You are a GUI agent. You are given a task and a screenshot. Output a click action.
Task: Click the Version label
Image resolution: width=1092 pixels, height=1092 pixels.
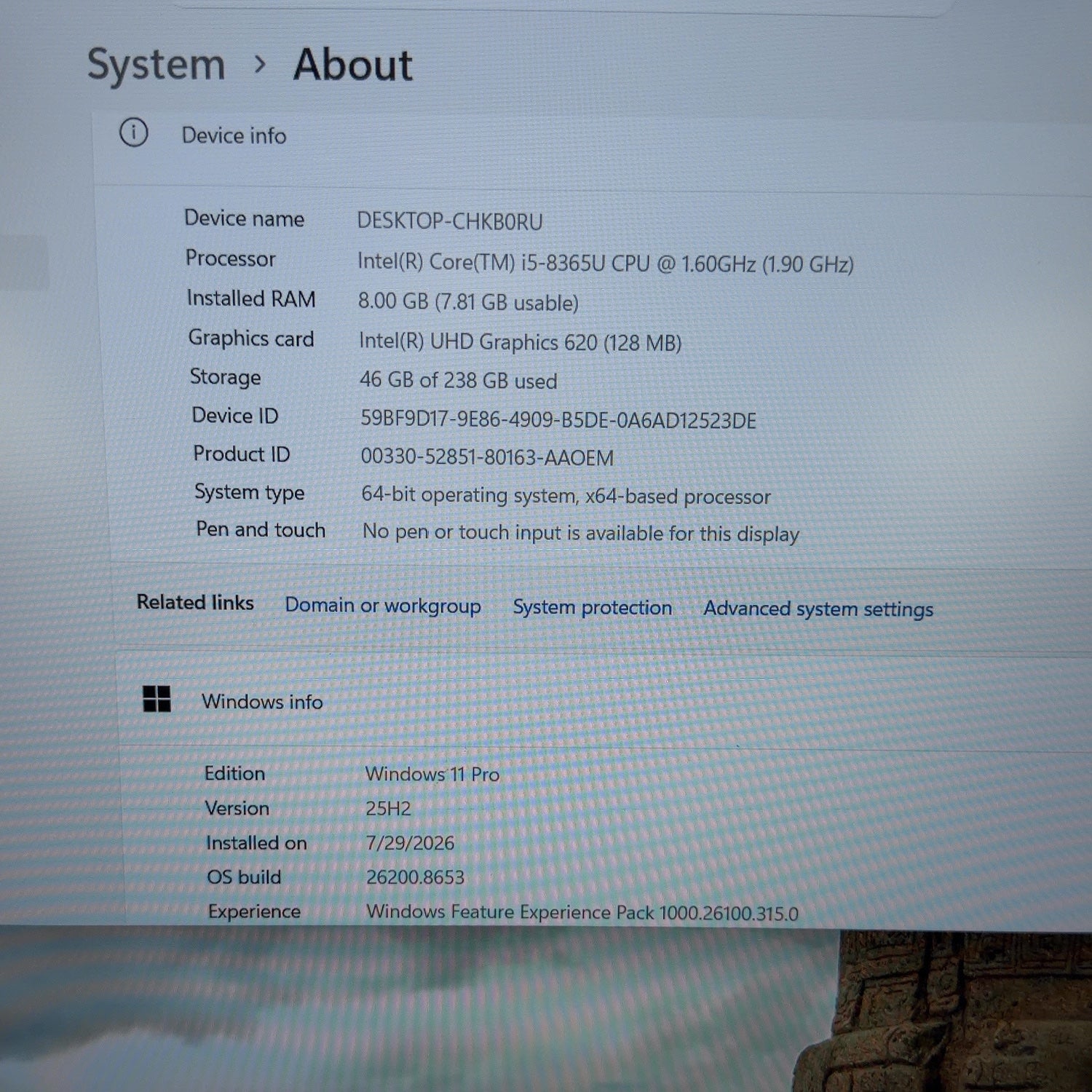coord(237,808)
